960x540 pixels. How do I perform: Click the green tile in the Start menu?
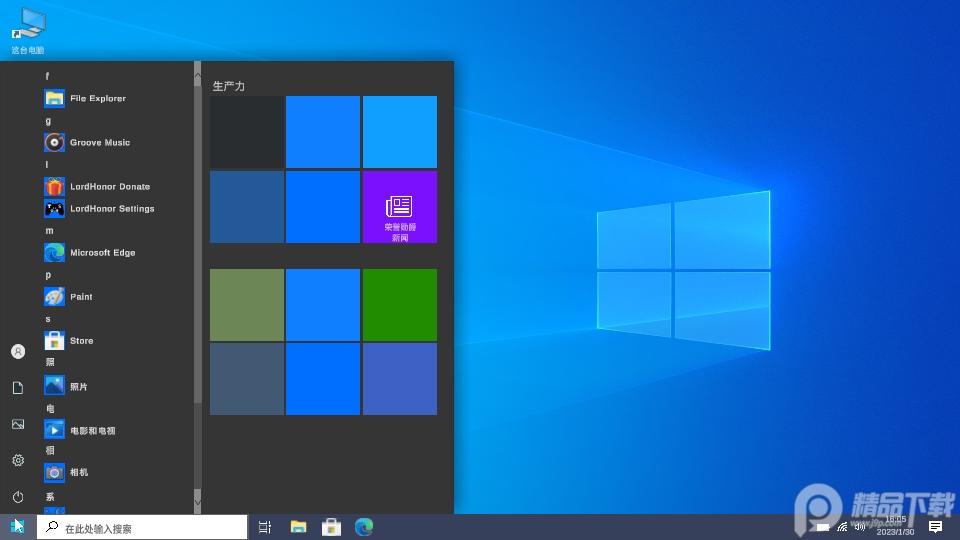[x=399, y=305]
